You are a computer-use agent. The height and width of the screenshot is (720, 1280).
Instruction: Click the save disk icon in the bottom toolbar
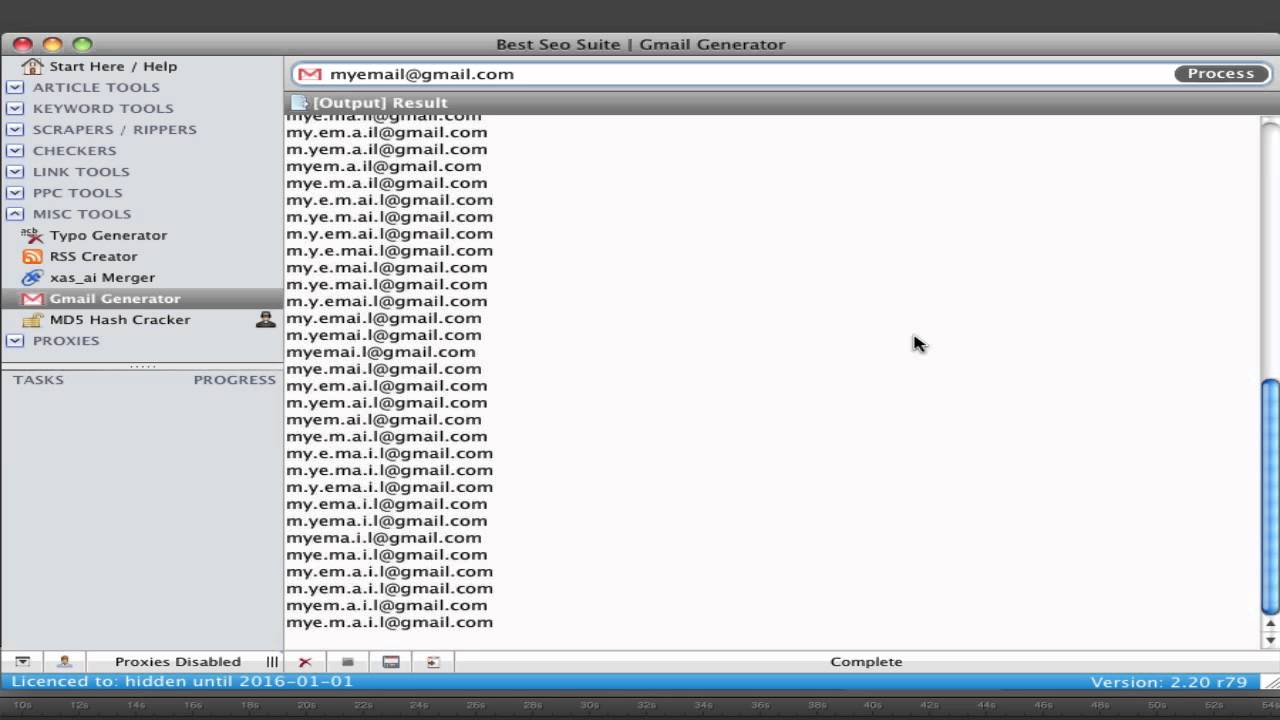pos(391,662)
